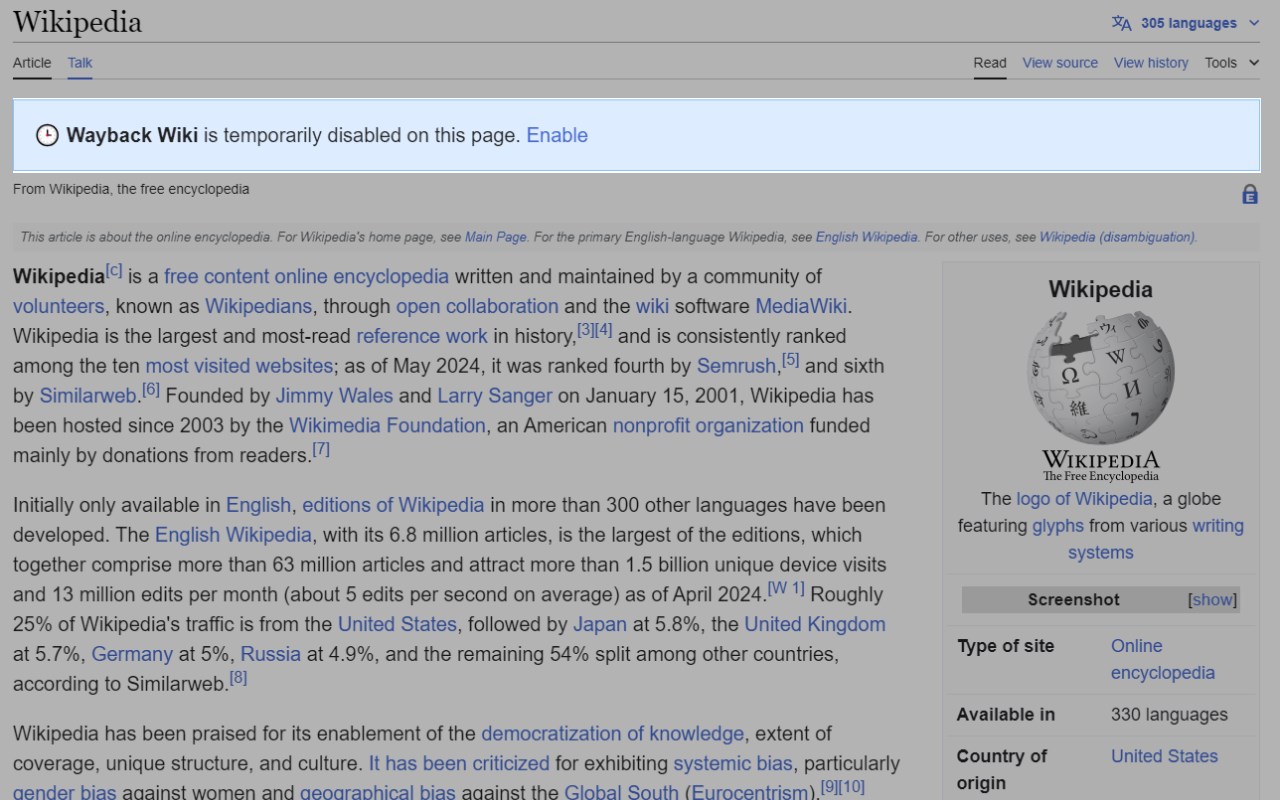Open the open collaboration link
The width and height of the screenshot is (1280, 800).
[477, 306]
